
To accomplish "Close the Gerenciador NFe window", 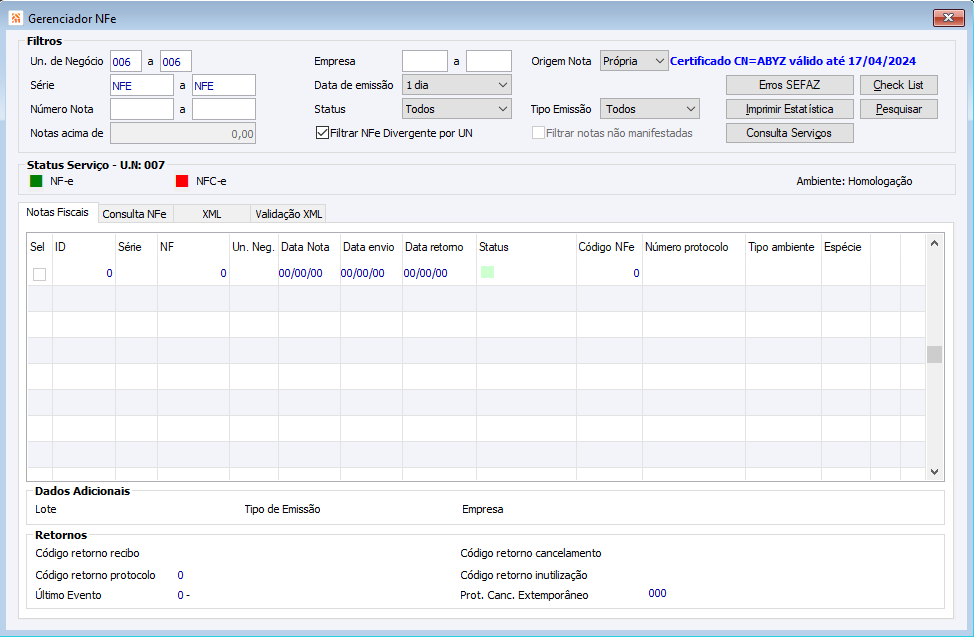I will click(949, 17).
